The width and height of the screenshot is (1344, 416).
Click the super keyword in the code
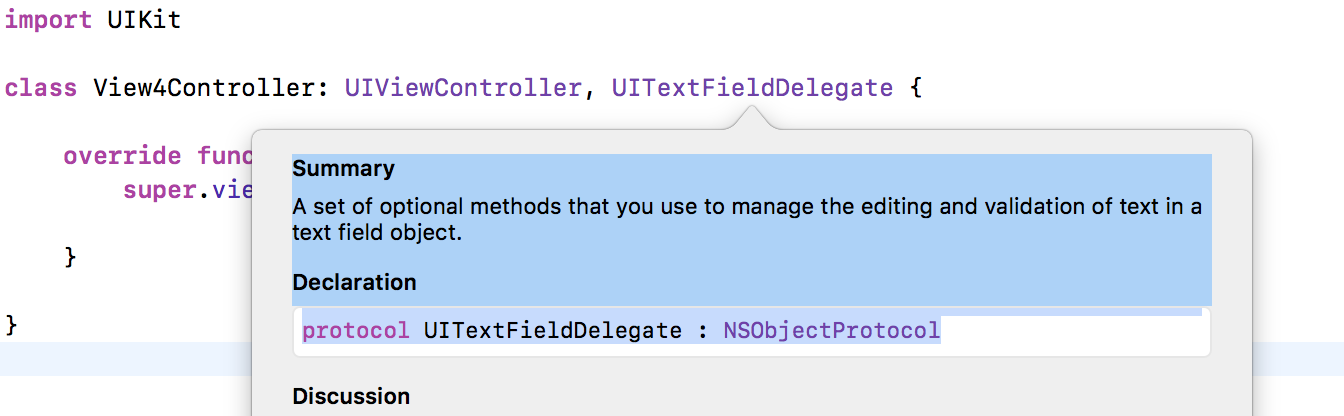[x=153, y=190]
